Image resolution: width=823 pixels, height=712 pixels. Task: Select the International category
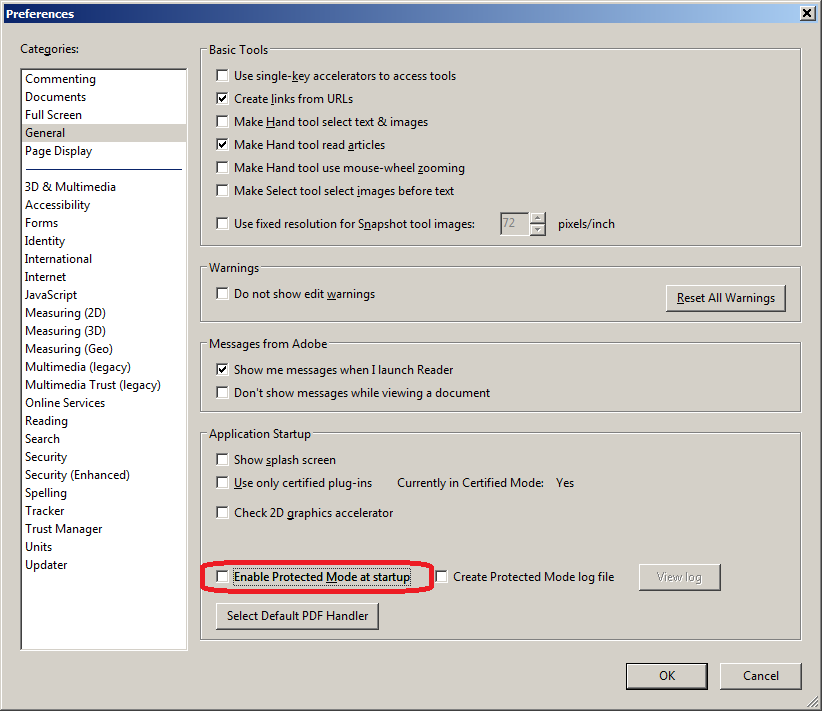(104, 259)
